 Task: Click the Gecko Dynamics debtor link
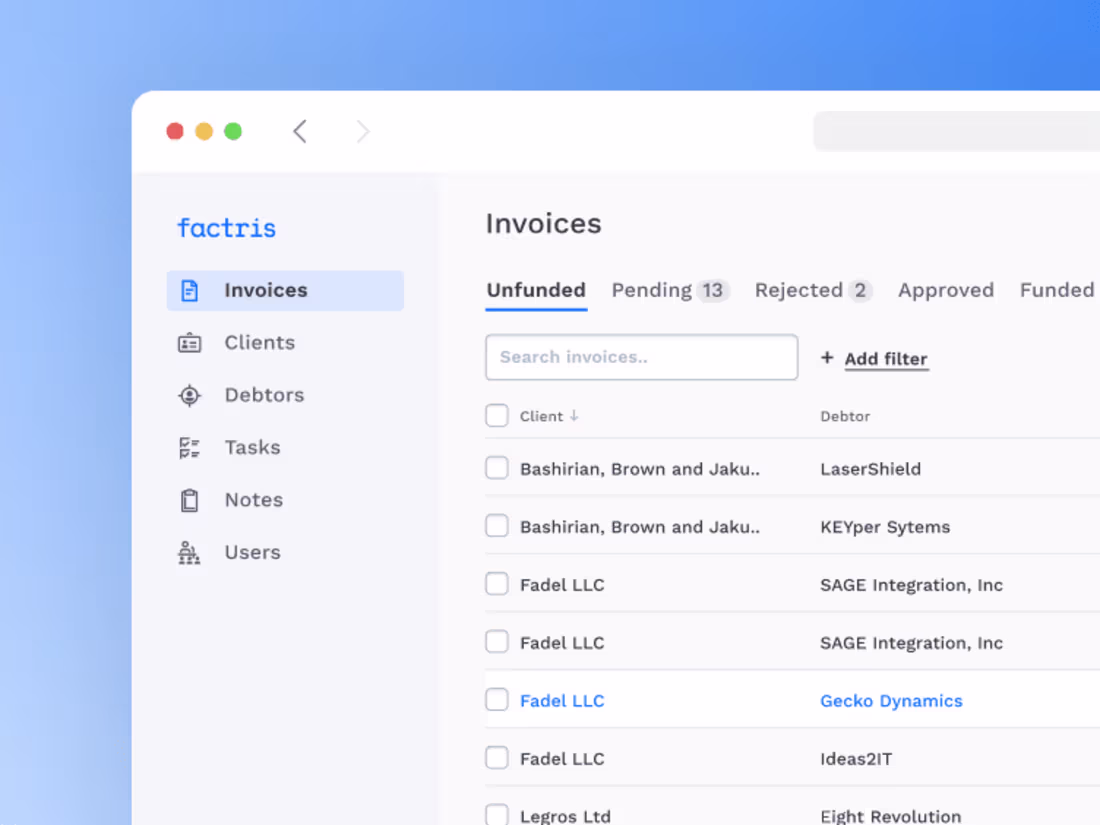click(x=891, y=701)
